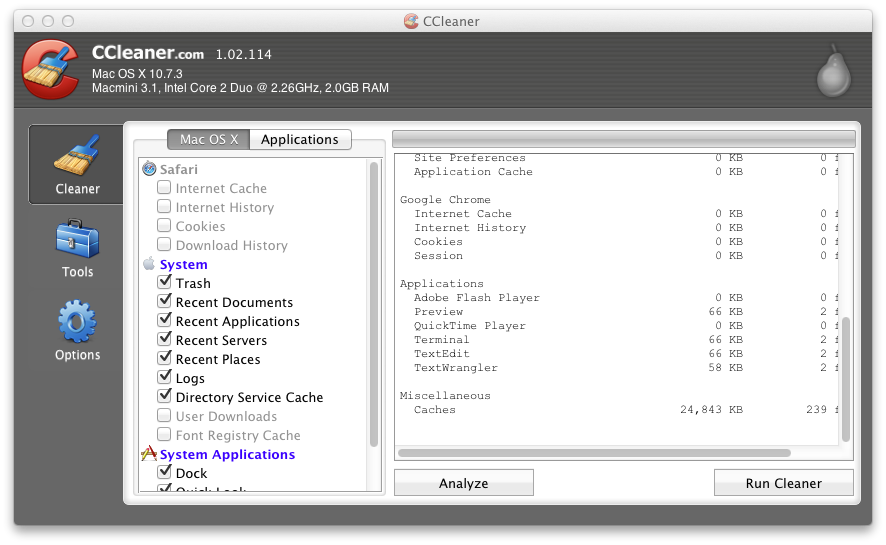Viewport: 886px width, 545px height.
Task: Click the System category heading
Action: click(x=184, y=264)
